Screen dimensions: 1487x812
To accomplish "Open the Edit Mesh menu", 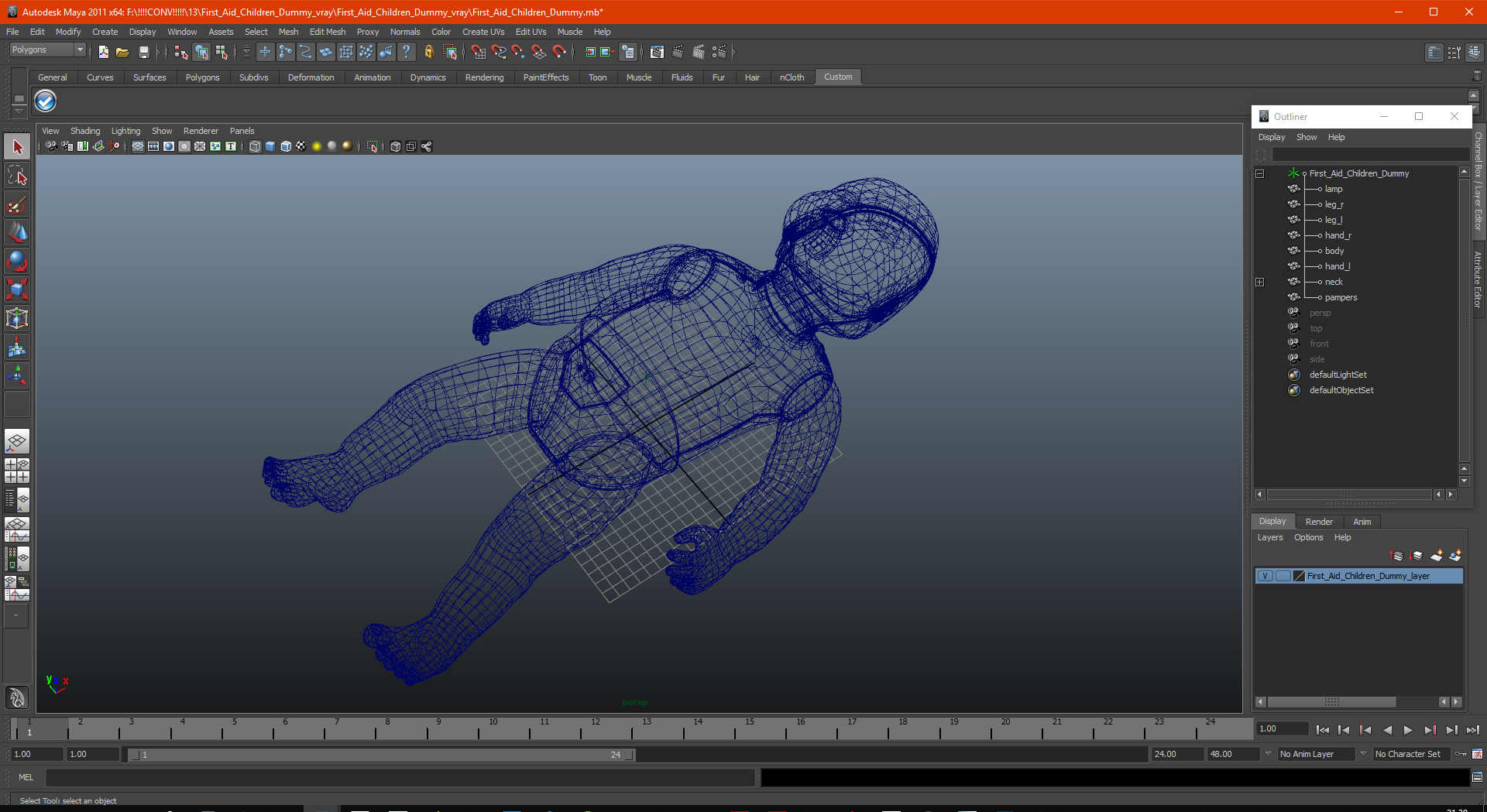I will pyautogui.click(x=328, y=32).
